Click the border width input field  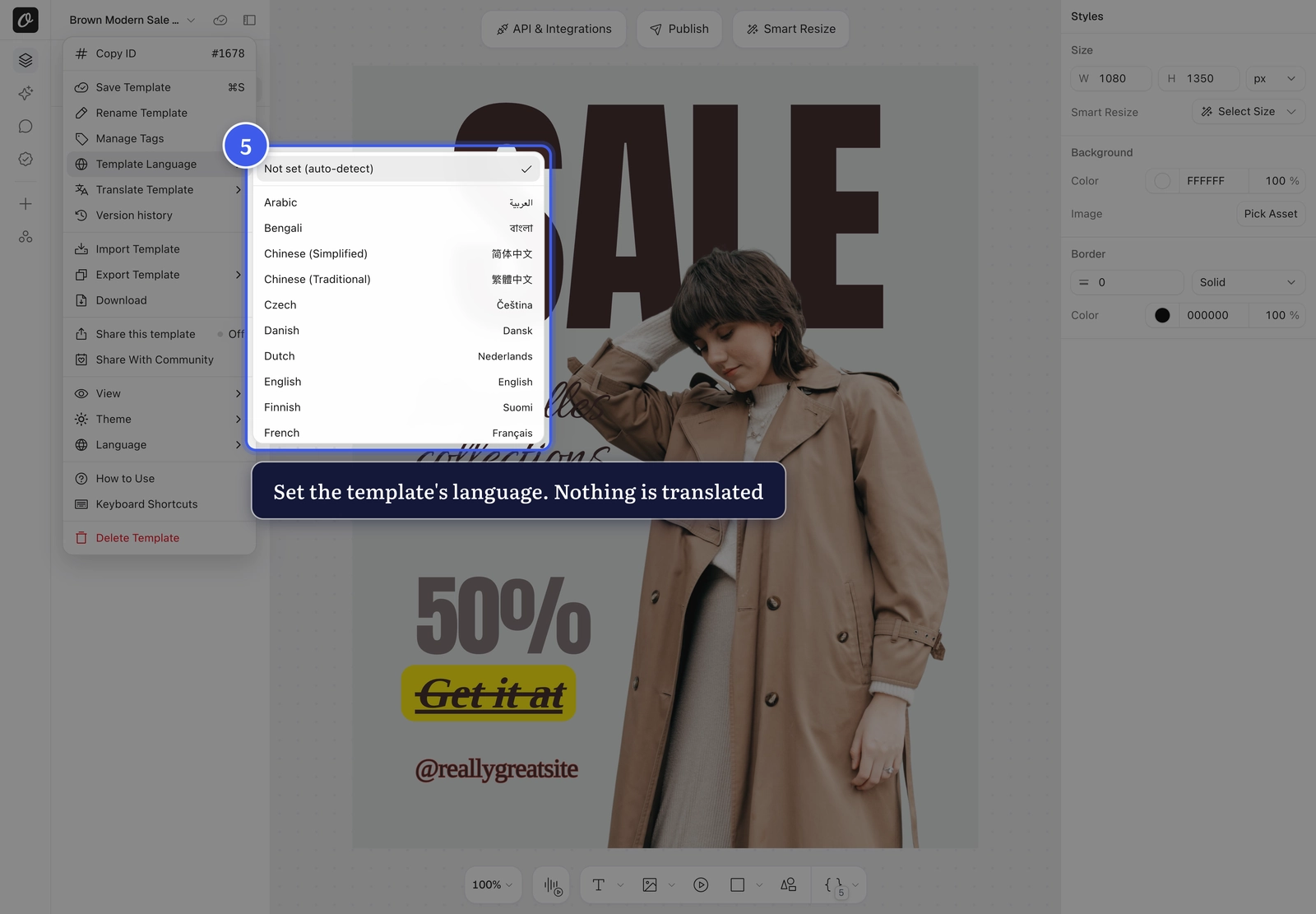tap(1128, 282)
